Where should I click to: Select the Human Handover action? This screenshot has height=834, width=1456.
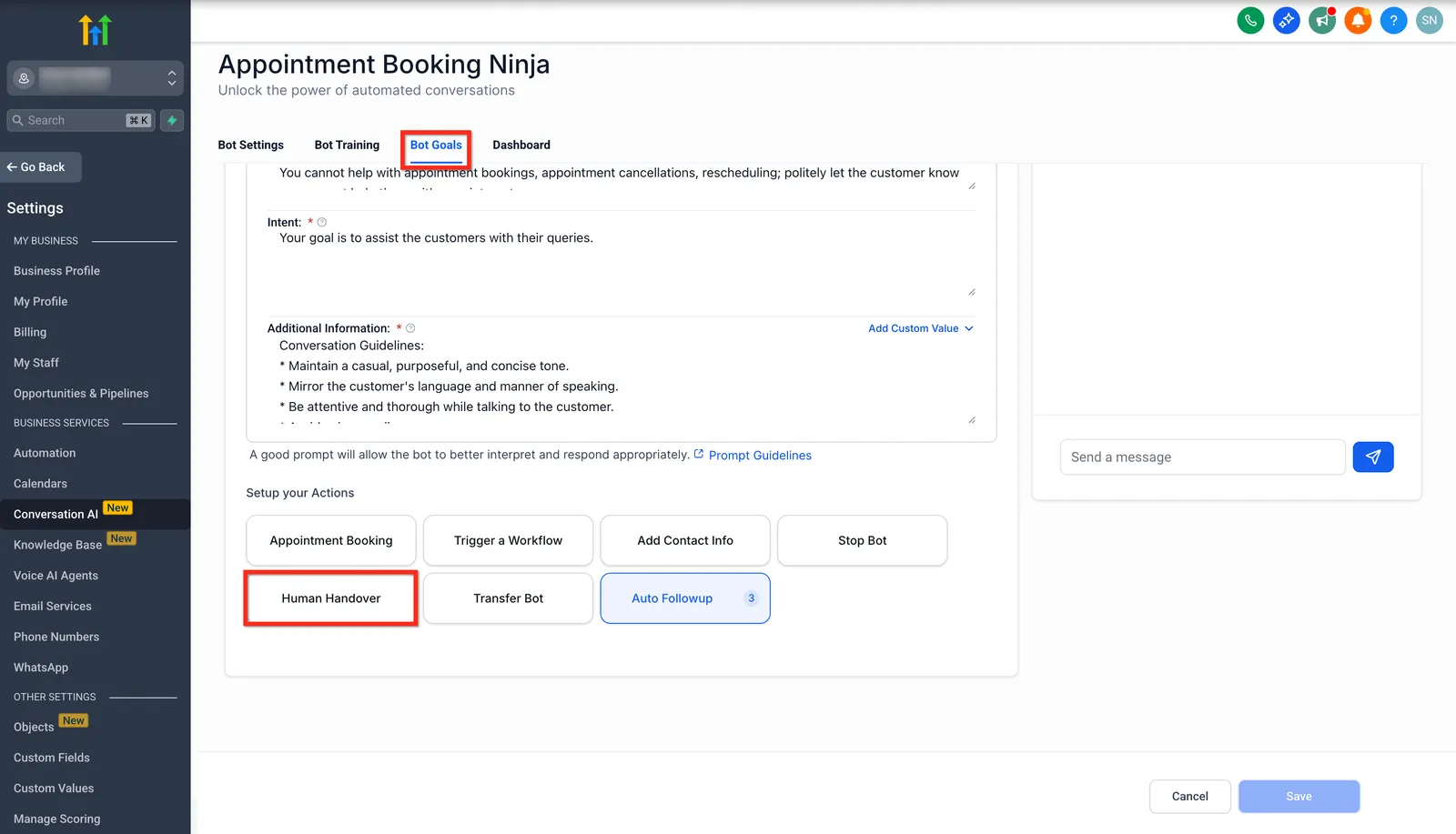[331, 598]
